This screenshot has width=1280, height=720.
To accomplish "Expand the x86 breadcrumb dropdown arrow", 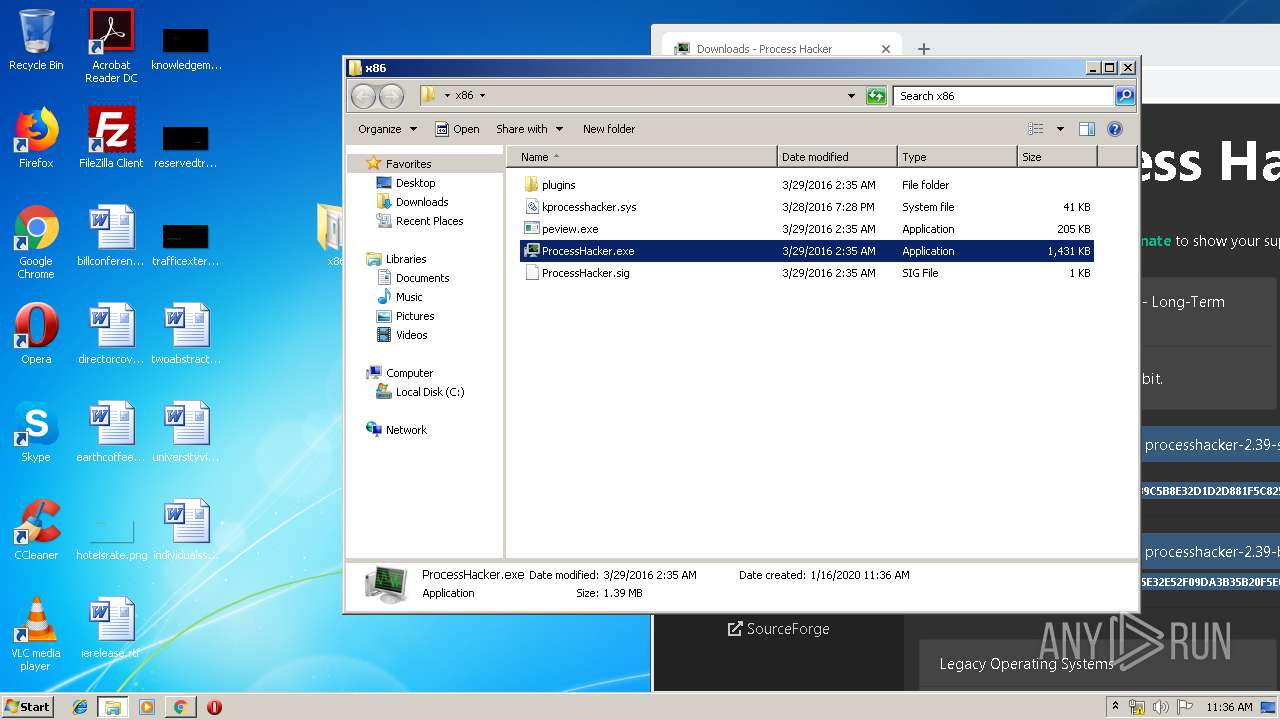I will pyautogui.click(x=482, y=96).
